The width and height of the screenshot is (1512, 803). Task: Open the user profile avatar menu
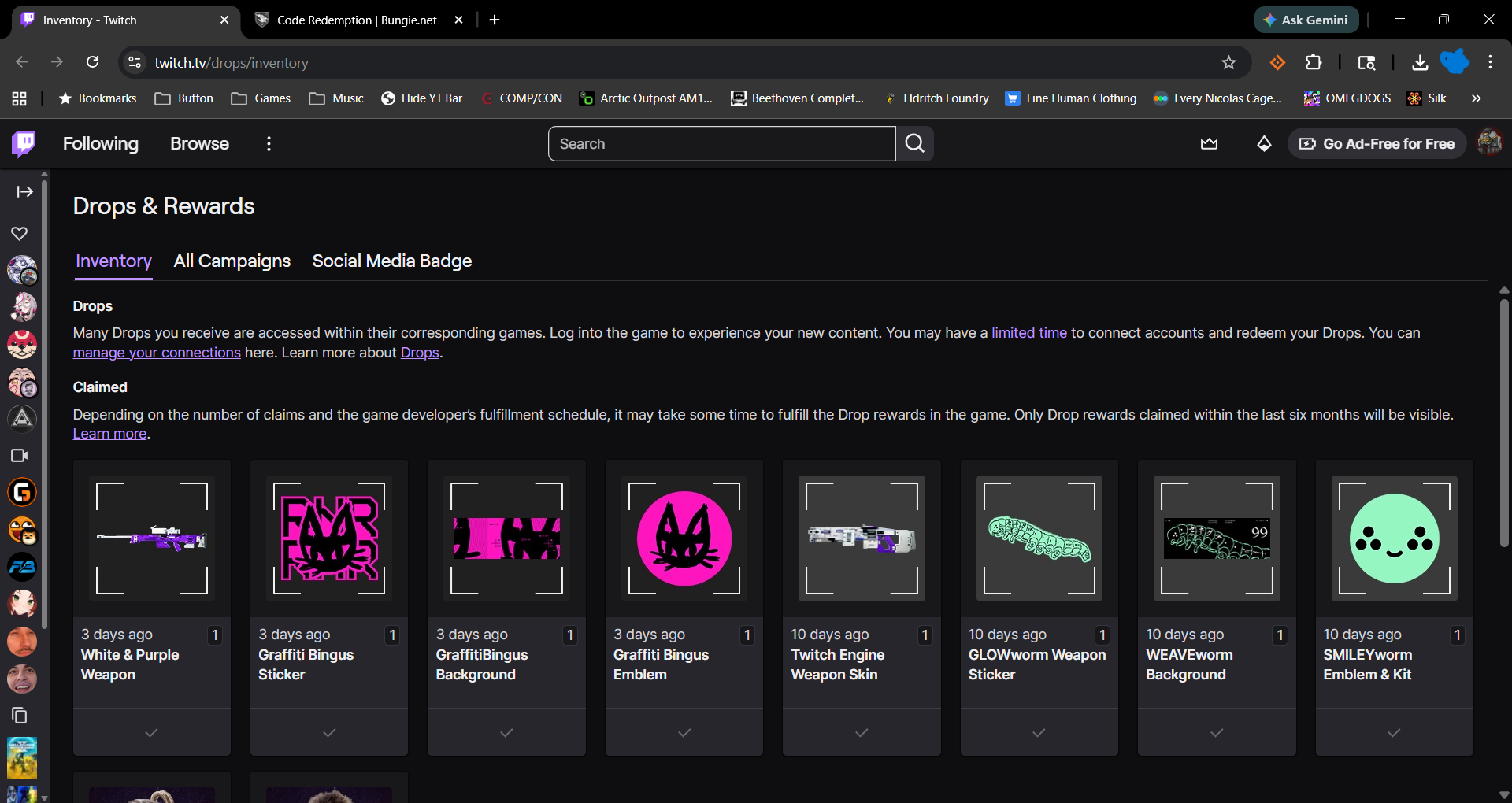click(1489, 143)
